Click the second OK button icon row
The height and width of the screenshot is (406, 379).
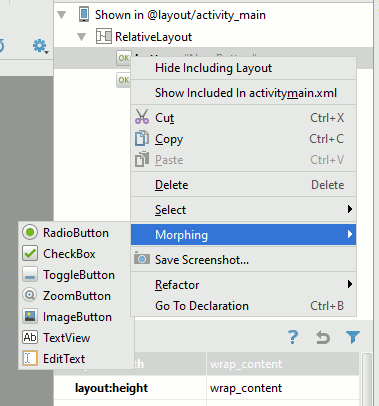[x=124, y=80]
